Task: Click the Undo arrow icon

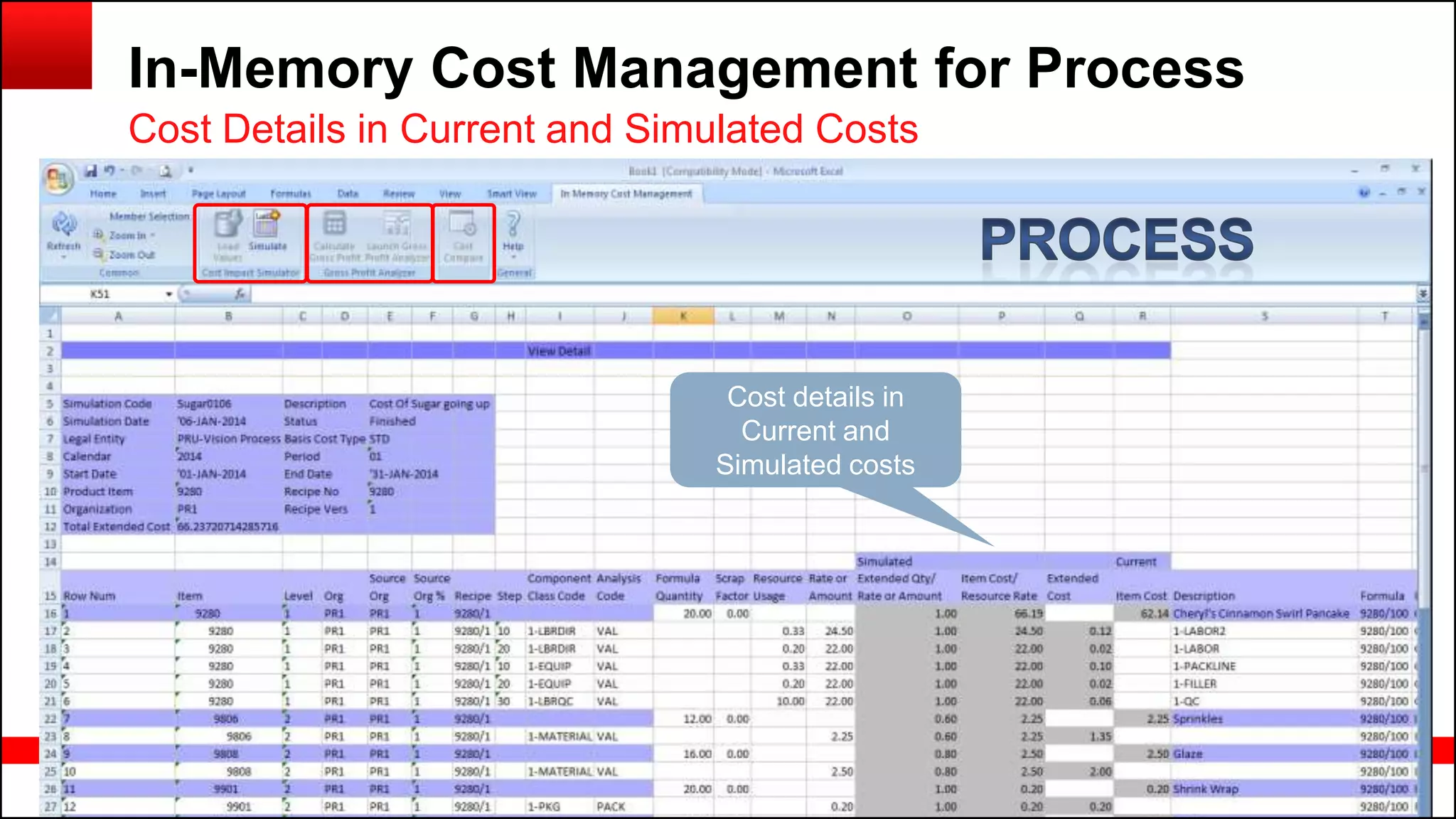Action: [x=109, y=171]
